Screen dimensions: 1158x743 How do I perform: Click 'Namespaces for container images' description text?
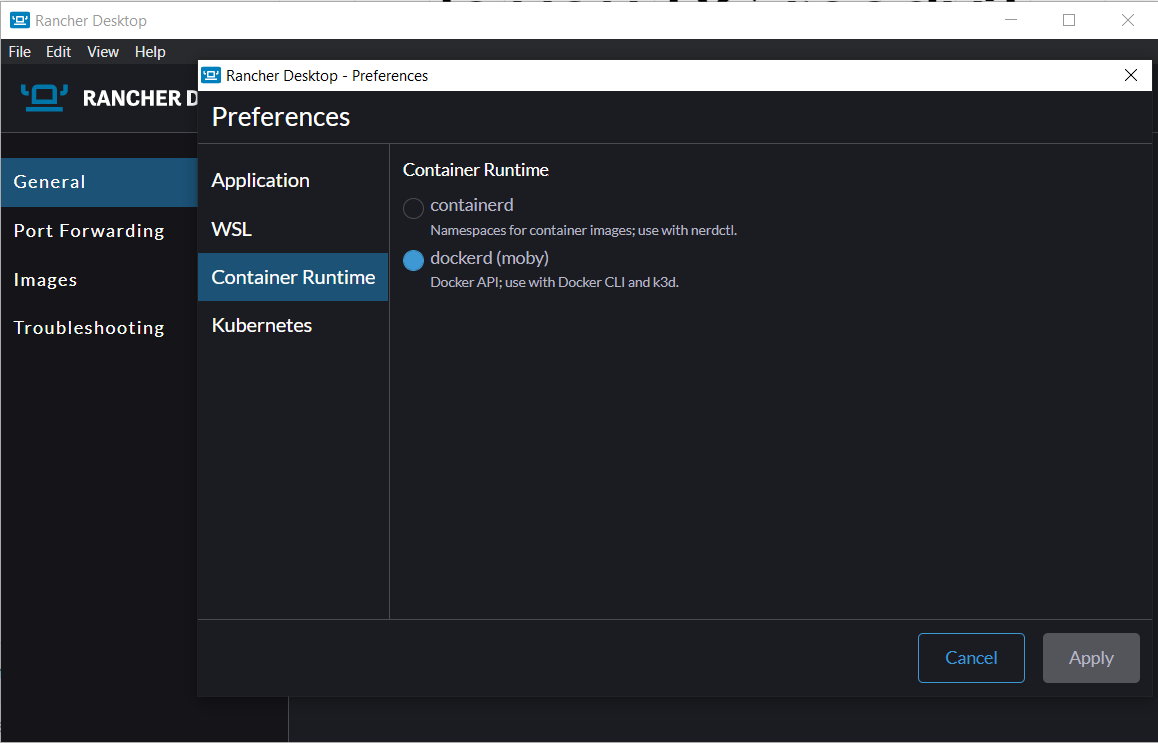click(x=583, y=230)
